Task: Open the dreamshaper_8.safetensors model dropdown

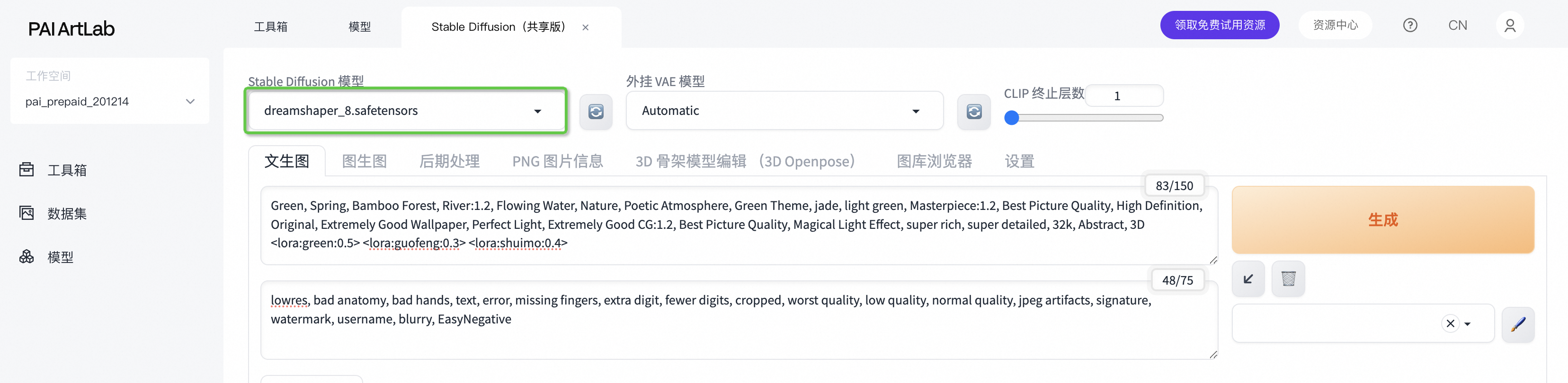Action: 405,111
